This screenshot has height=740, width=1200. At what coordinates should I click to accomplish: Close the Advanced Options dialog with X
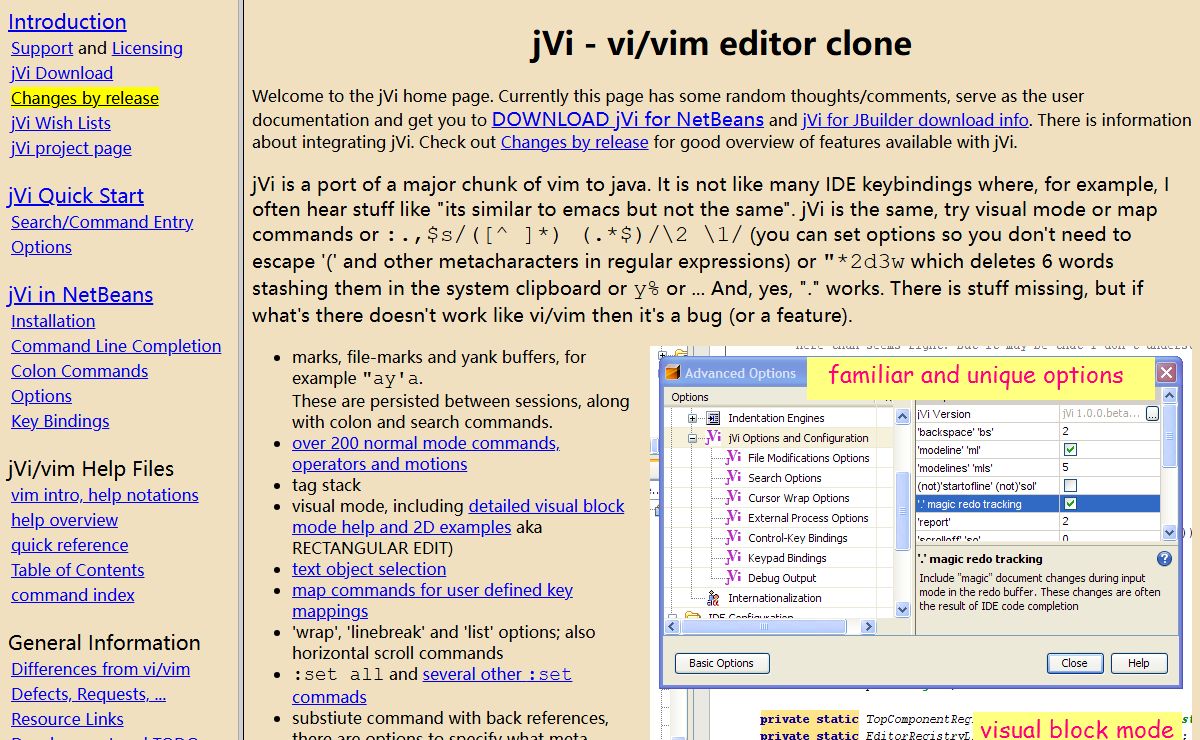(x=1166, y=373)
